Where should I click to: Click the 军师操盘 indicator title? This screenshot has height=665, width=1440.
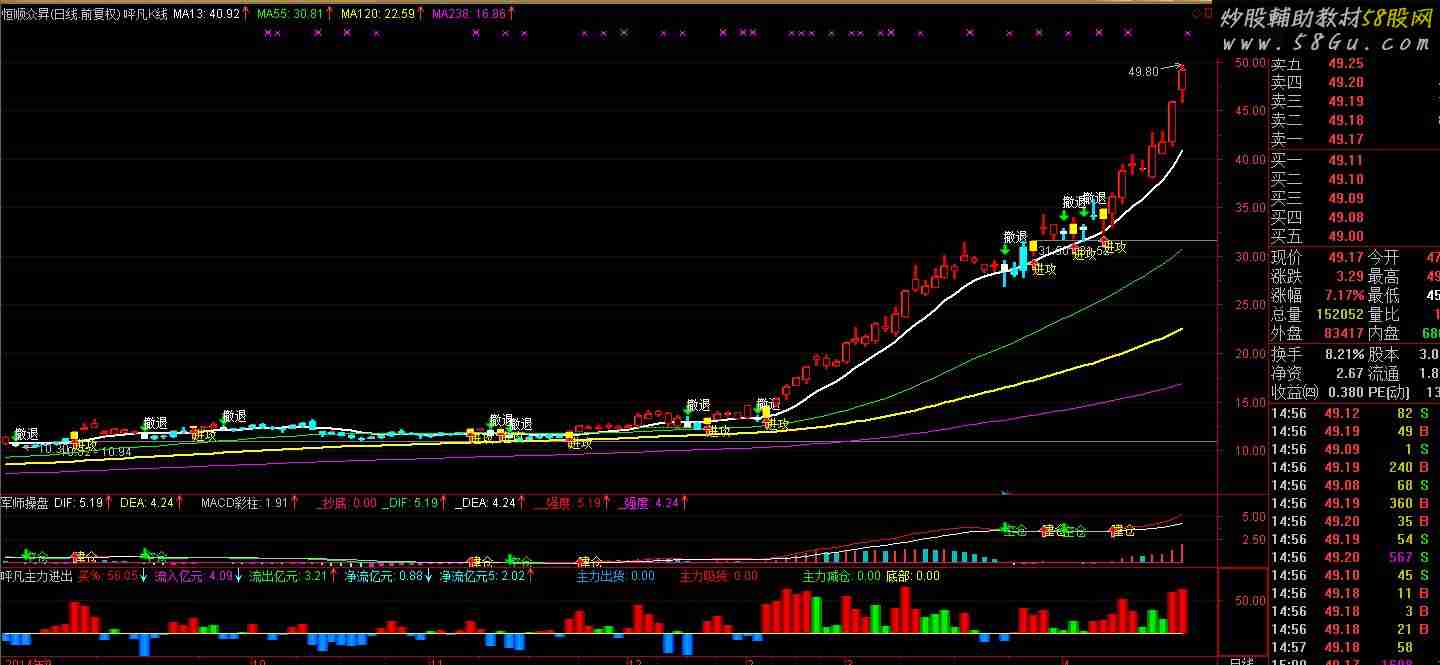click(x=25, y=503)
